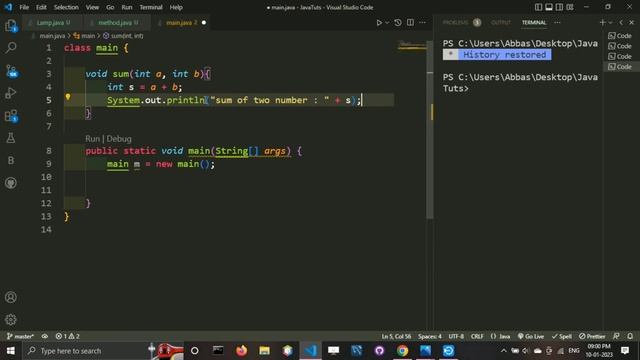Screen dimensions: 640x360
Task: Click the code minimap preview
Action: 412,46
